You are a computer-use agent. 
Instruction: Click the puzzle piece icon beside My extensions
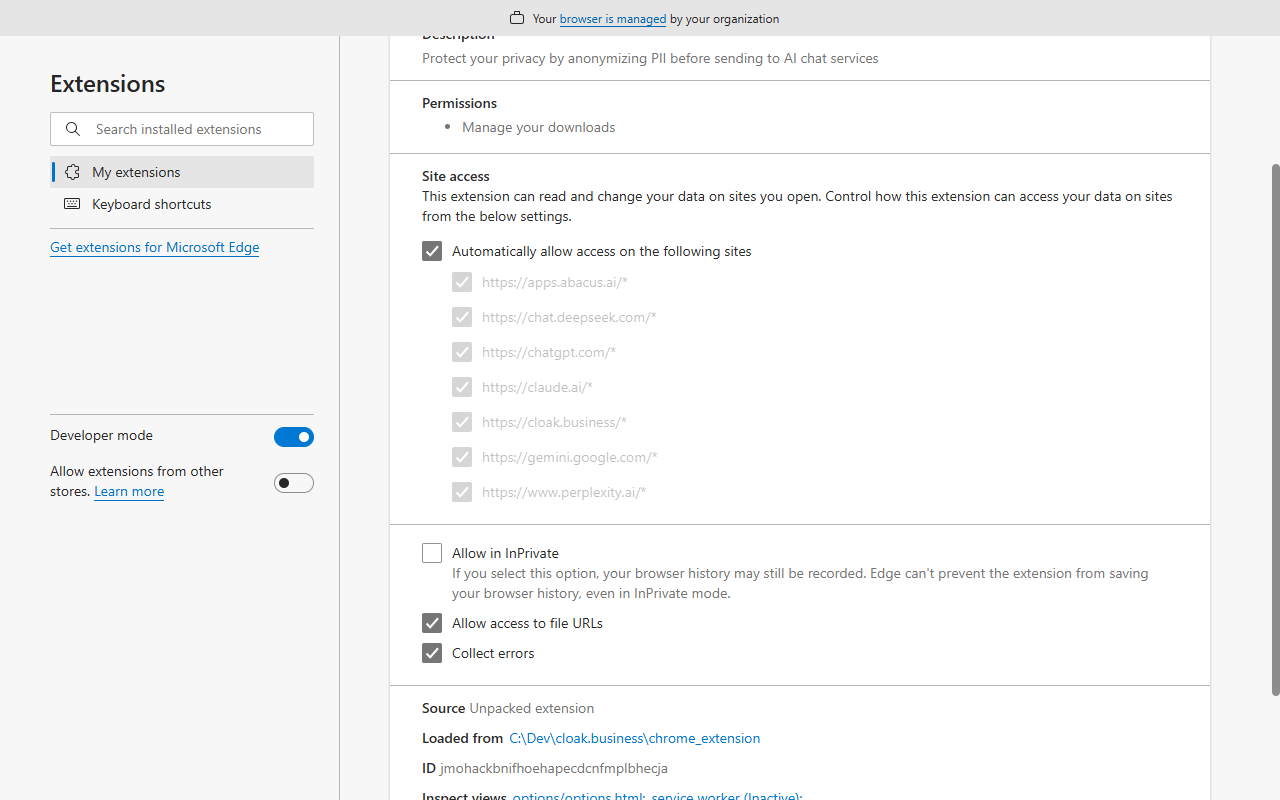click(72, 172)
